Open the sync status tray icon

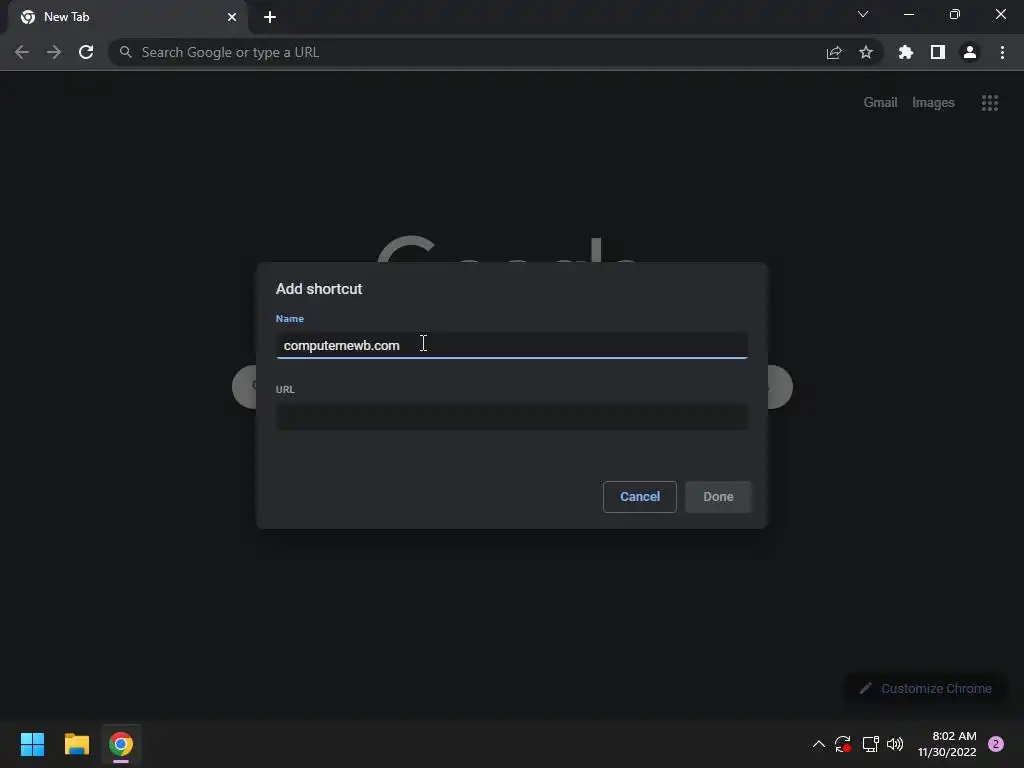[x=843, y=744]
